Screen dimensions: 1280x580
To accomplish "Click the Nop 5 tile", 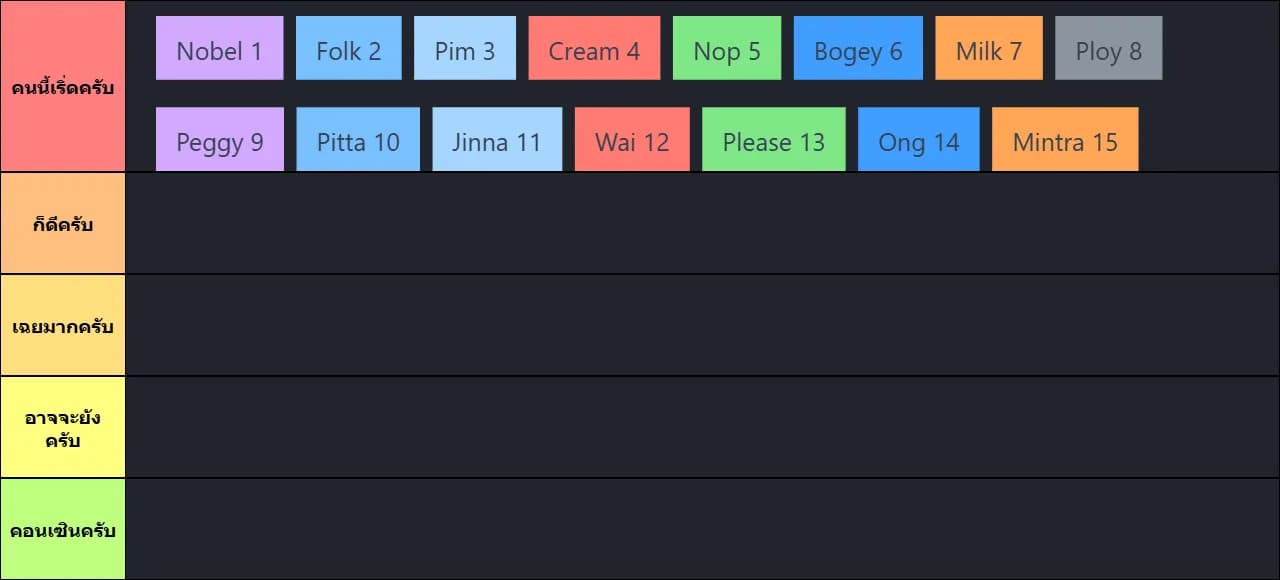I will coord(727,48).
